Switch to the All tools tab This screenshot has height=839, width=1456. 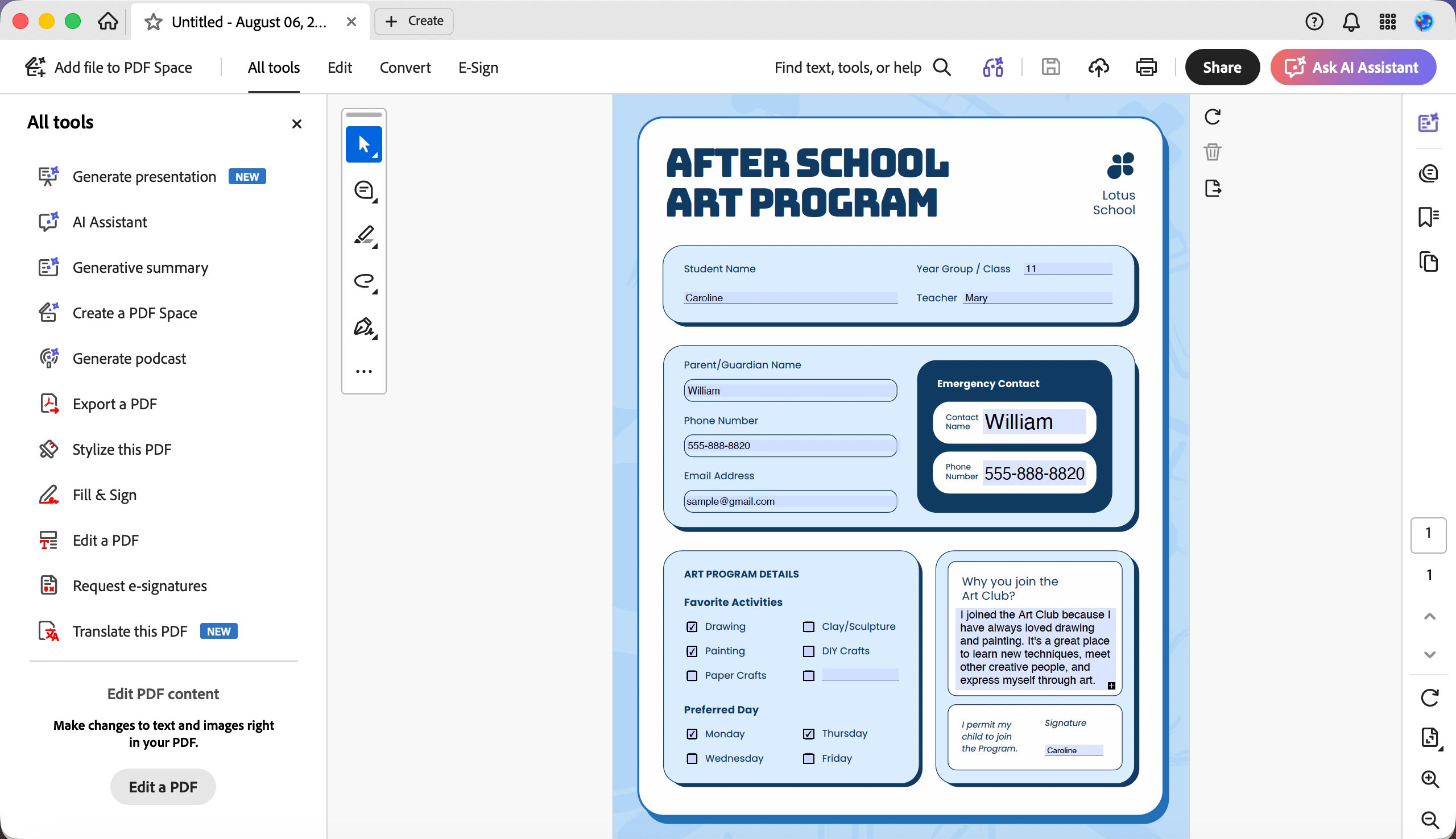coord(274,68)
